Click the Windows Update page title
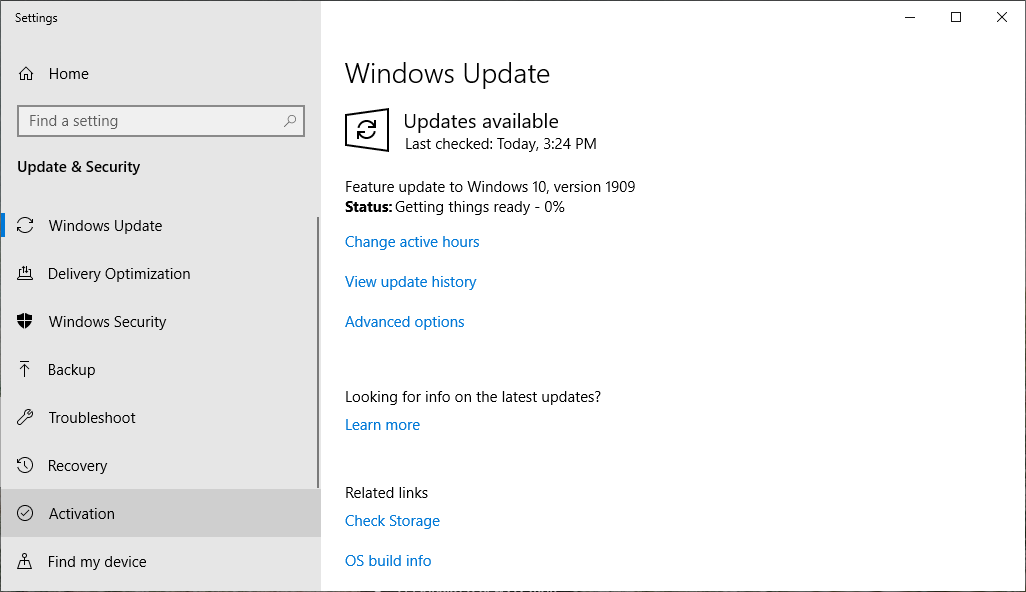The width and height of the screenshot is (1026, 592). [x=447, y=73]
